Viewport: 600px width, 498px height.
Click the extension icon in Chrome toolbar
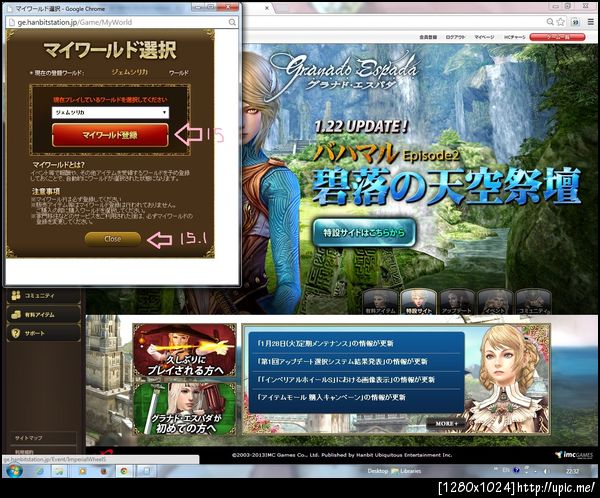[x=575, y=22]
